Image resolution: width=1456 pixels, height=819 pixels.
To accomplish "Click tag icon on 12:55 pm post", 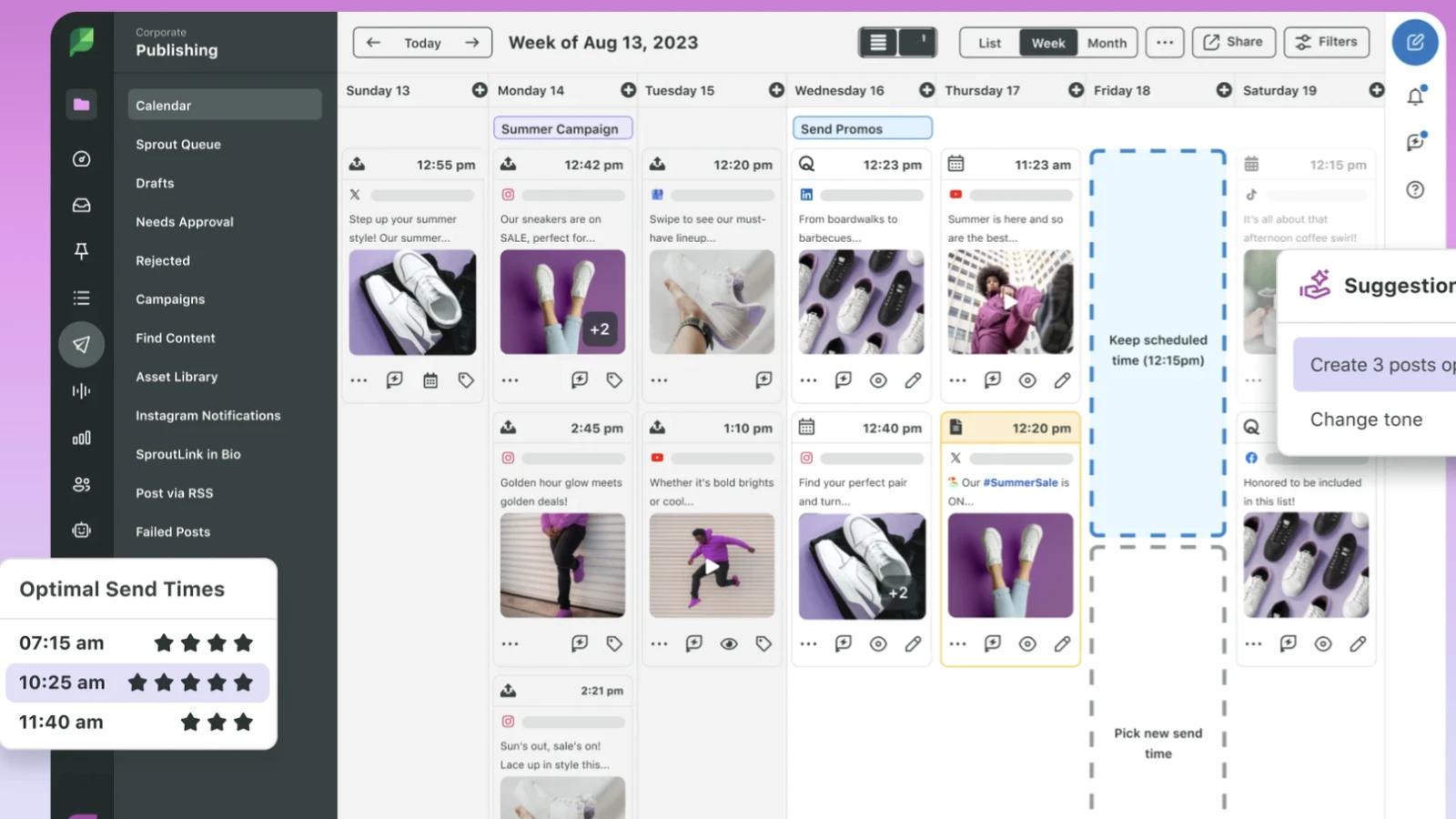I will 466,380.
